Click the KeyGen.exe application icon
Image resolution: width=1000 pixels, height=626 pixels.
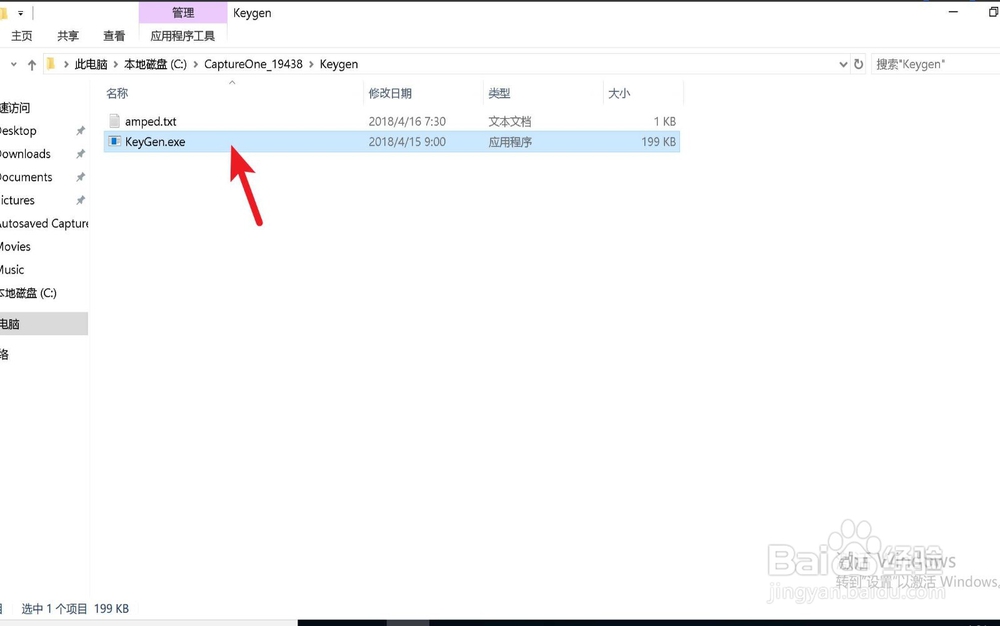click(x=115, y=142)
